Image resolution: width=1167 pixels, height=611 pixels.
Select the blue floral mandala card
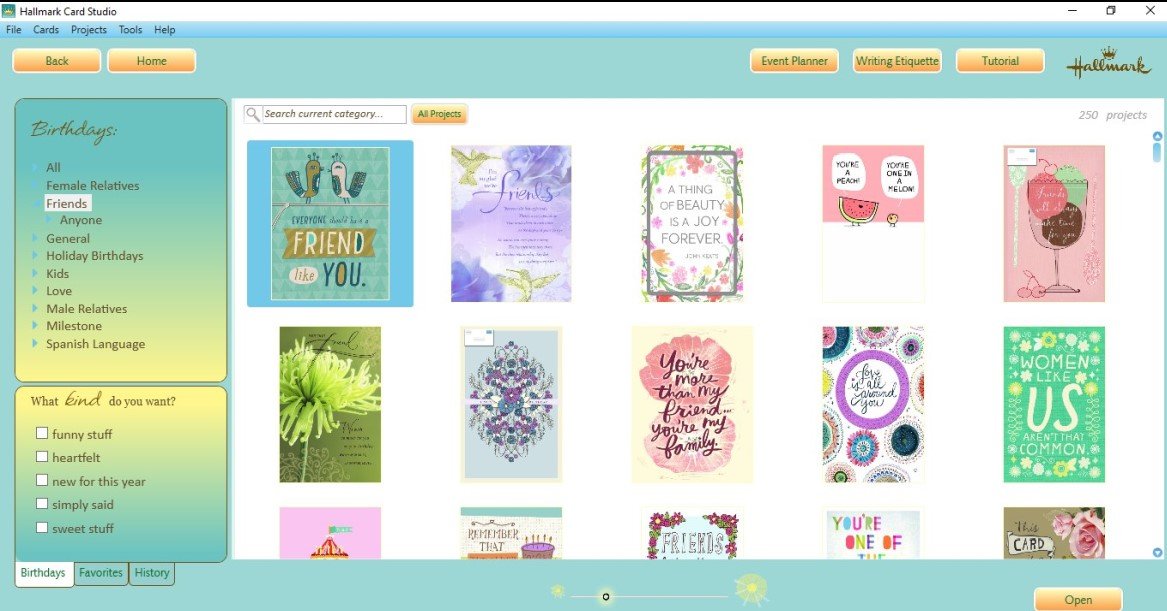(x=511, y=404)
